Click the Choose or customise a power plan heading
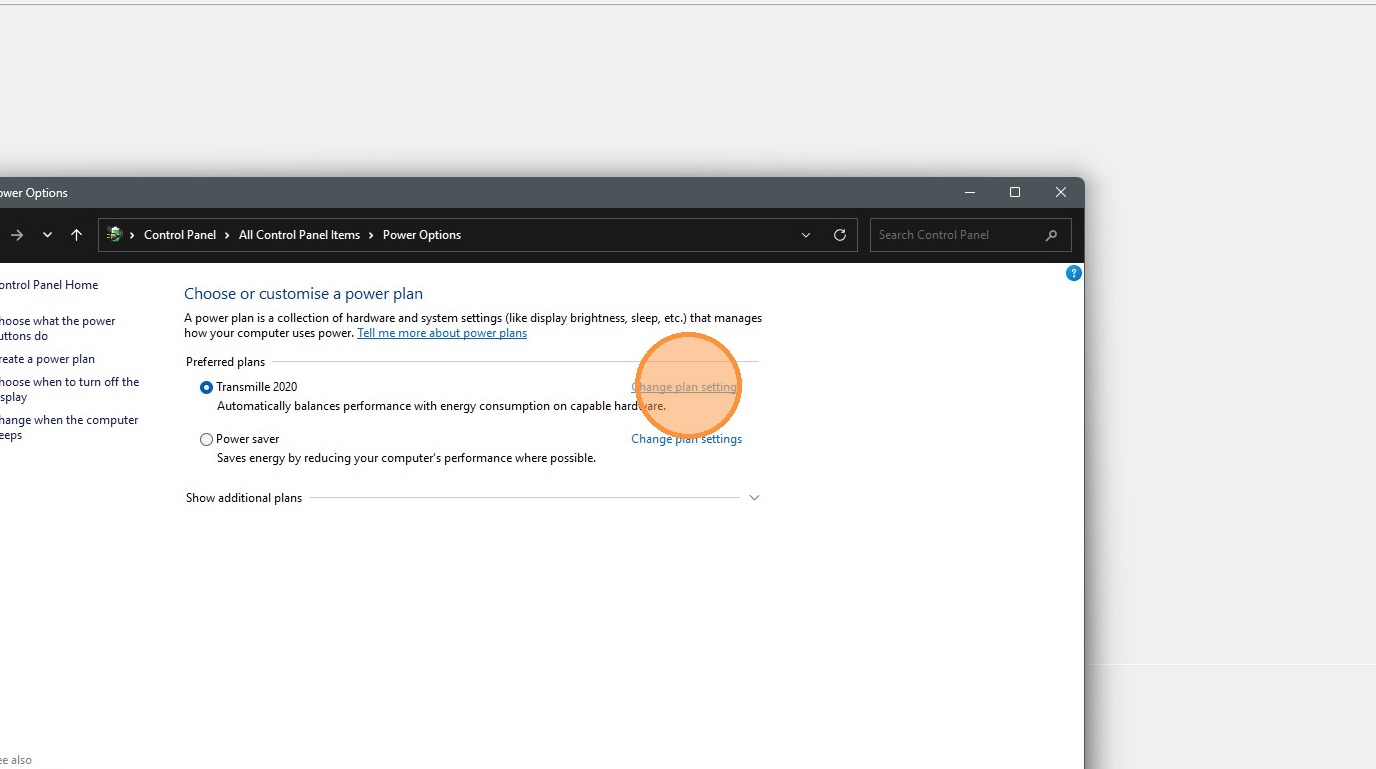Screen dimensions: 1376x769 click(303, 294)
